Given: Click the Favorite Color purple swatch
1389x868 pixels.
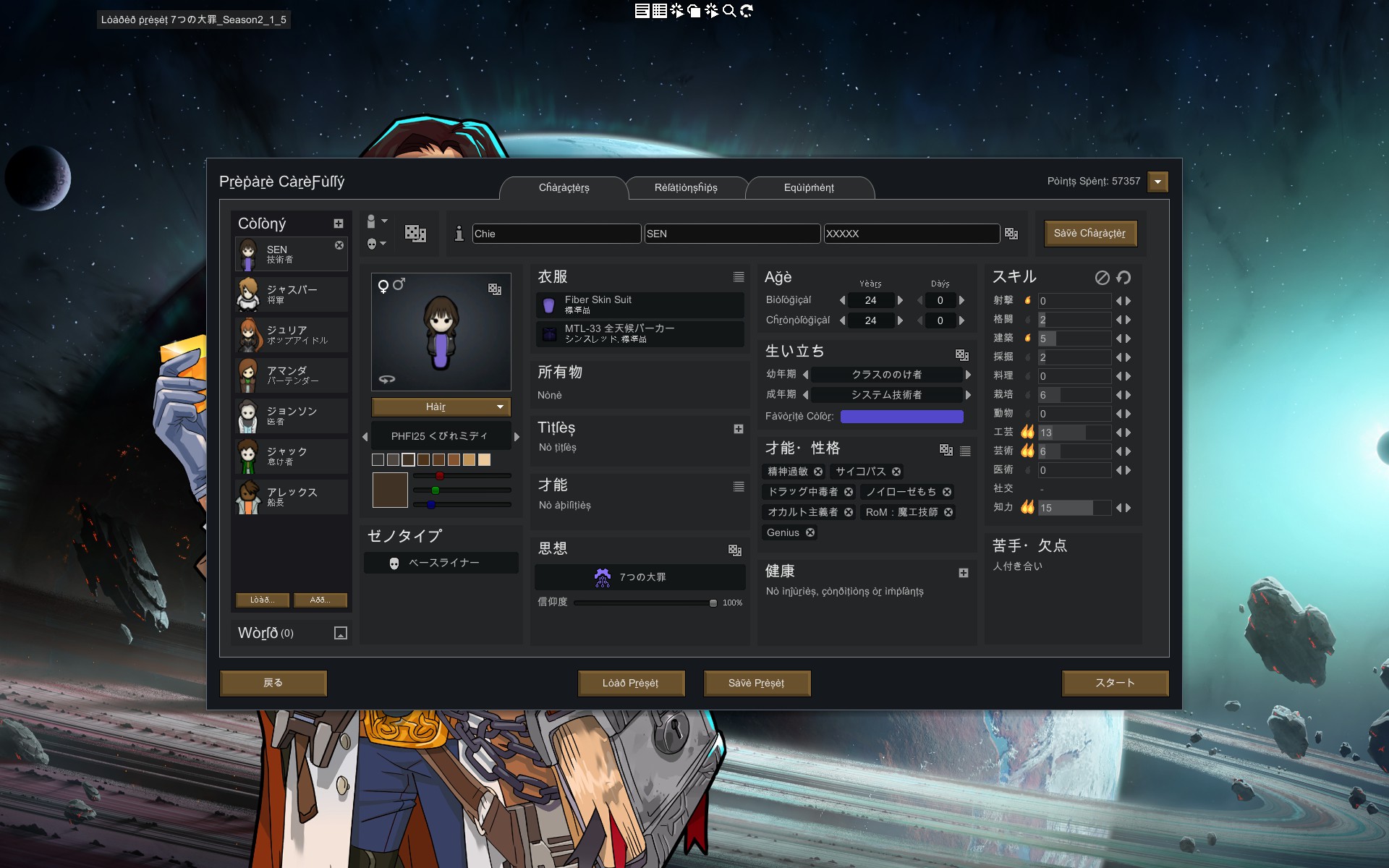Looking at the screenshot, I should (901, 416).
